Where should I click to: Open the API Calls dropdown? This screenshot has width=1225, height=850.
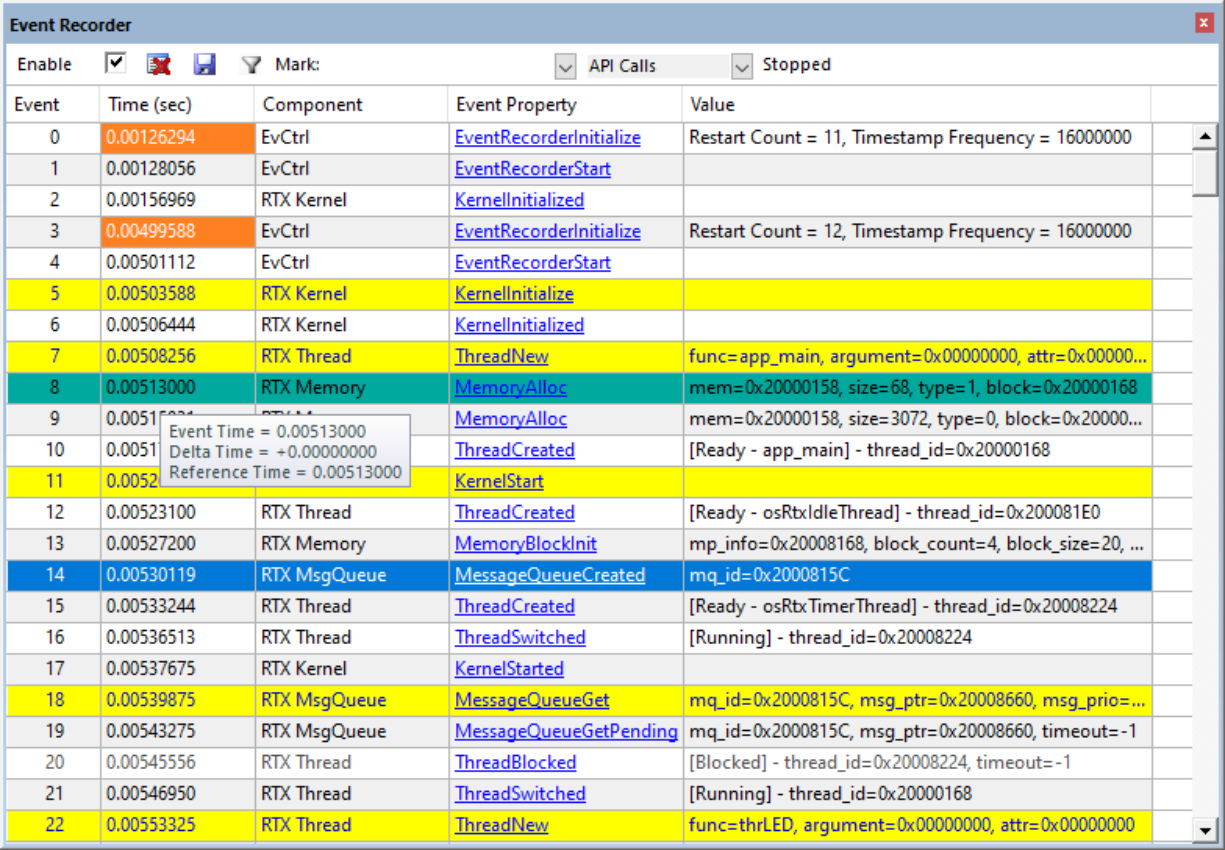741,66
